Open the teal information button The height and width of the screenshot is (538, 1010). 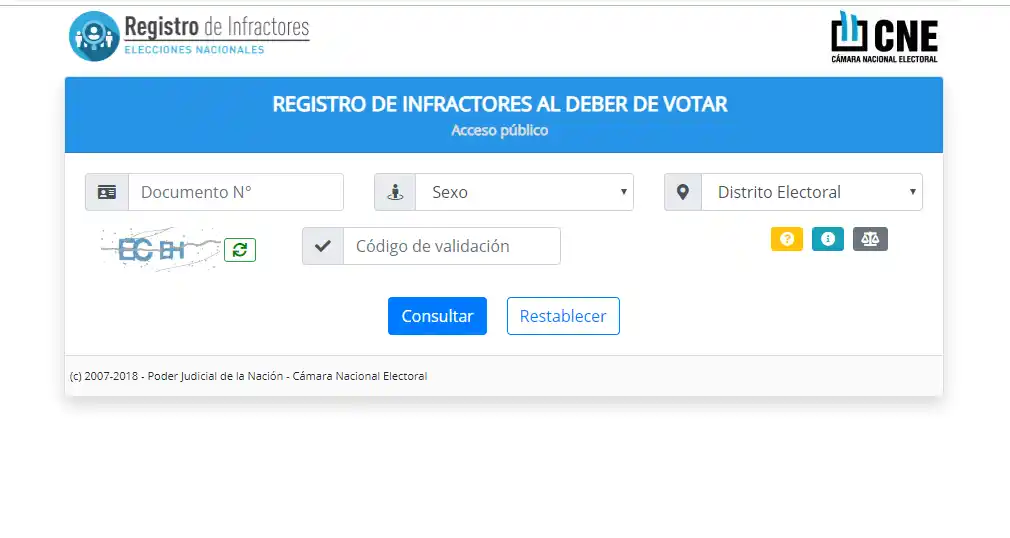coord(828,239)
